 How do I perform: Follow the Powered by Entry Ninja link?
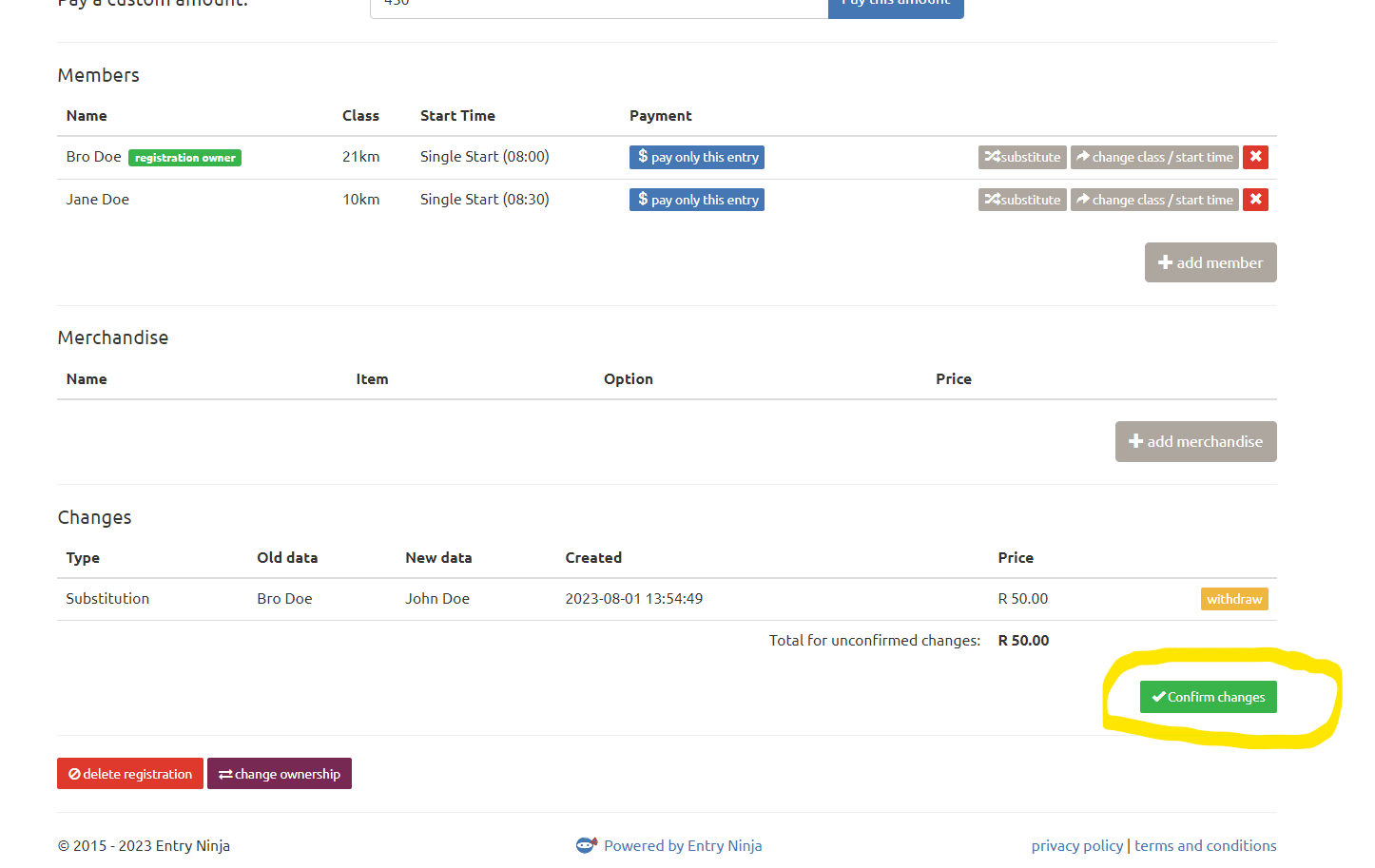[683, 845]
